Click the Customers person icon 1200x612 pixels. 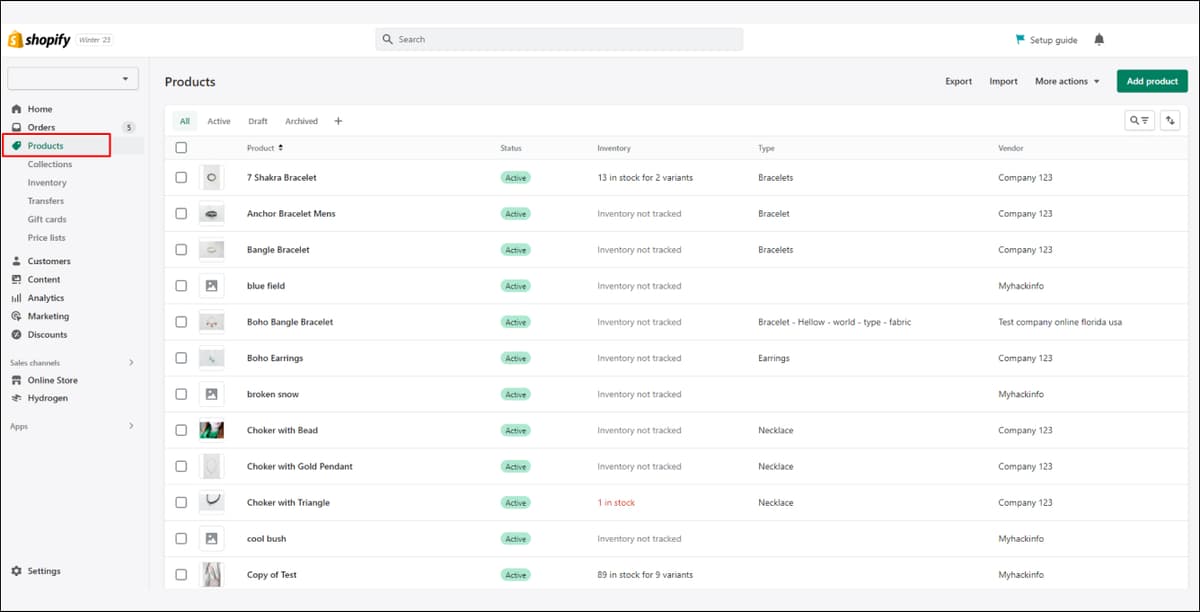pyautogui.click(x=16, y=261)
